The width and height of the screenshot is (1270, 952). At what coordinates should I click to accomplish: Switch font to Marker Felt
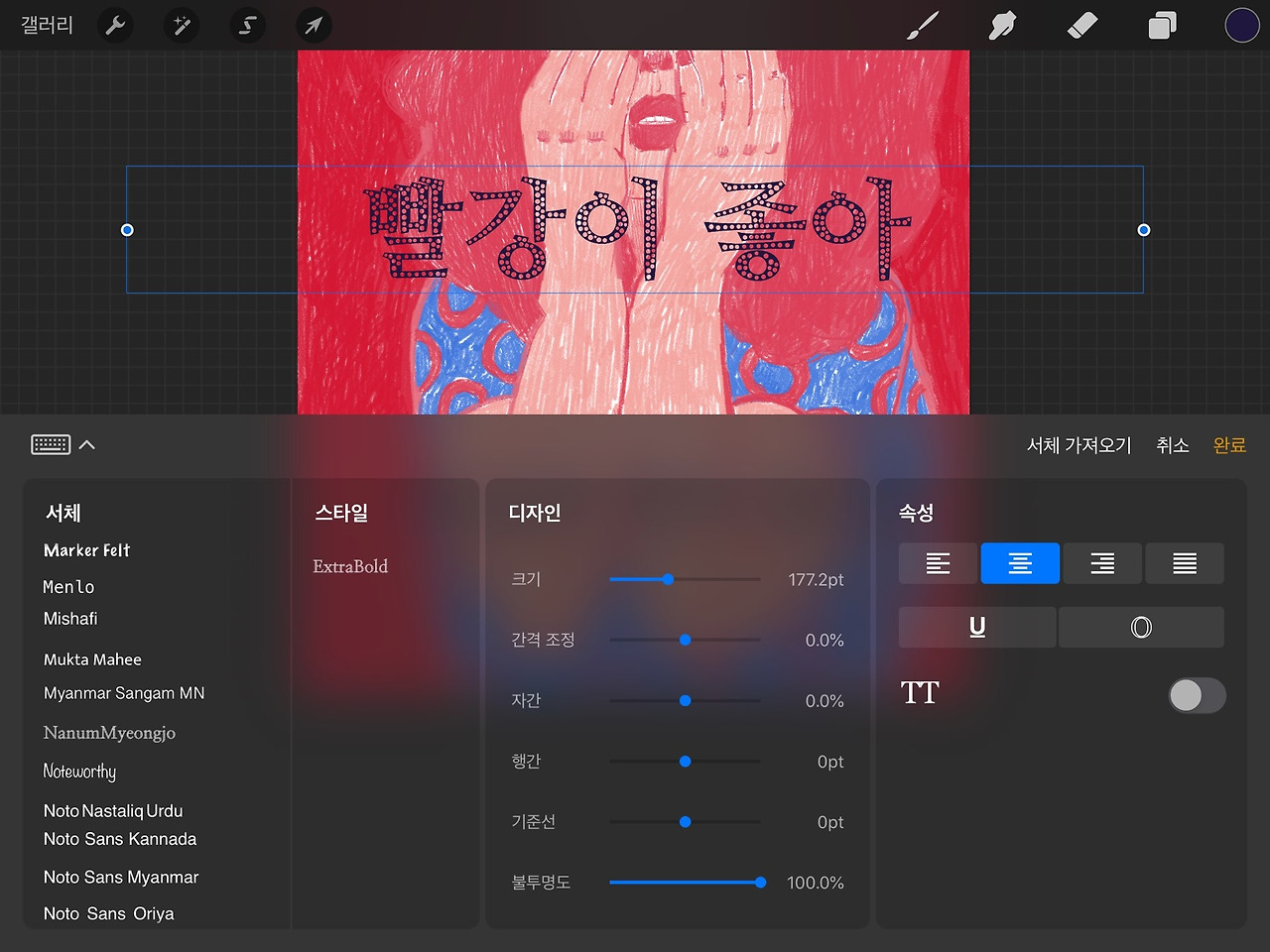coord(86,550)
